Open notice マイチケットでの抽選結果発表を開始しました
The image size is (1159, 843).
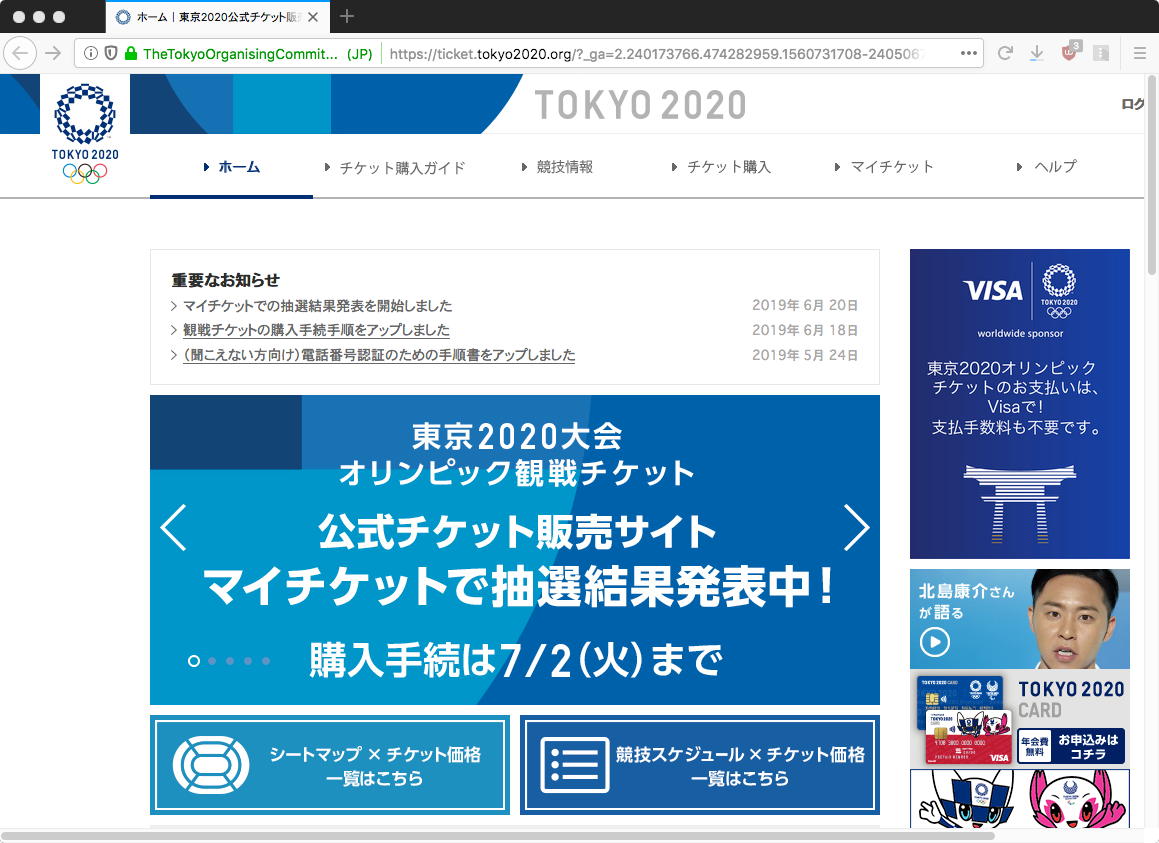pyautogui.click(x=317, y=305)
